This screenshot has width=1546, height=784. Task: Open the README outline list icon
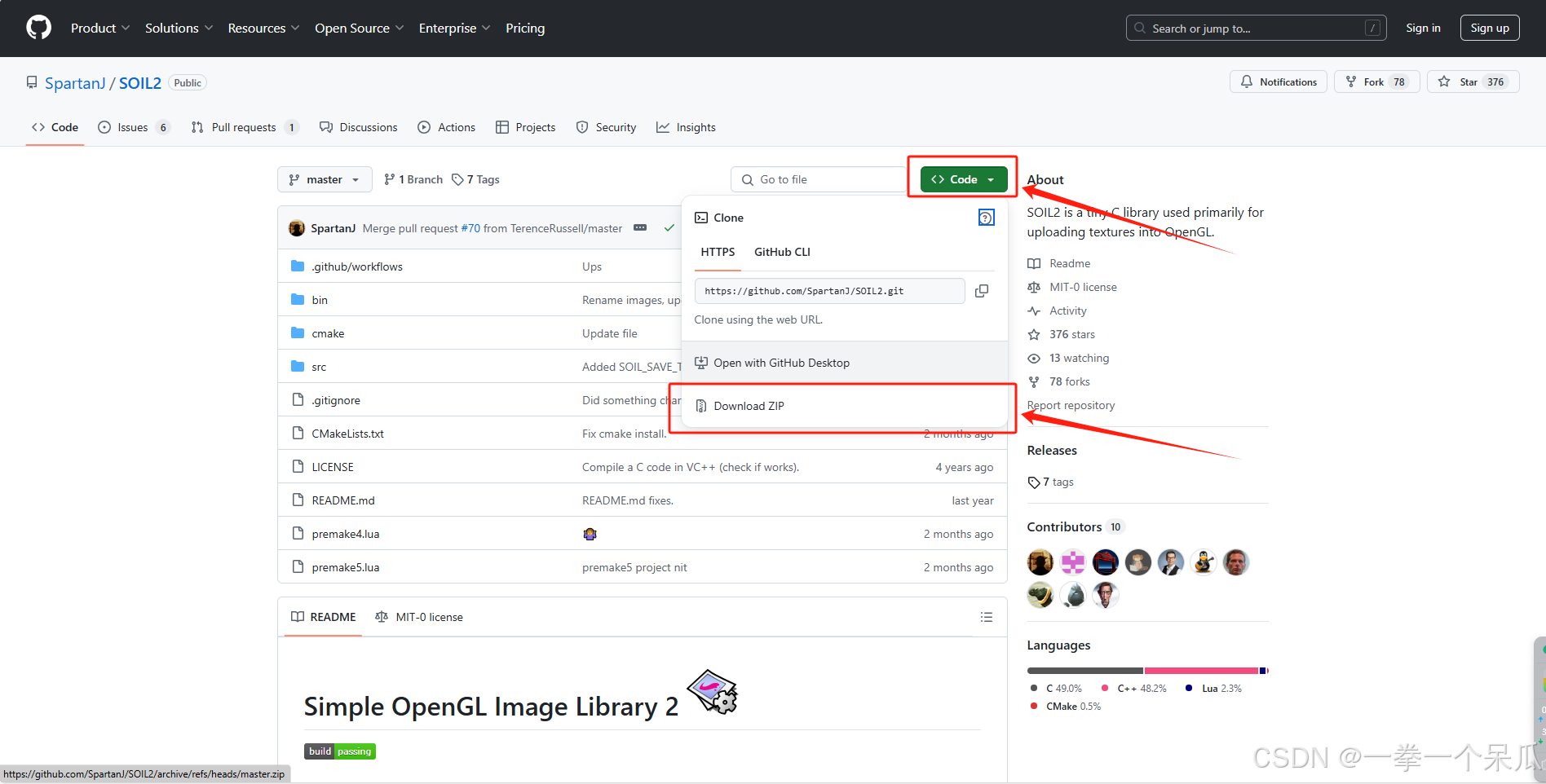[x=986, y=617]
